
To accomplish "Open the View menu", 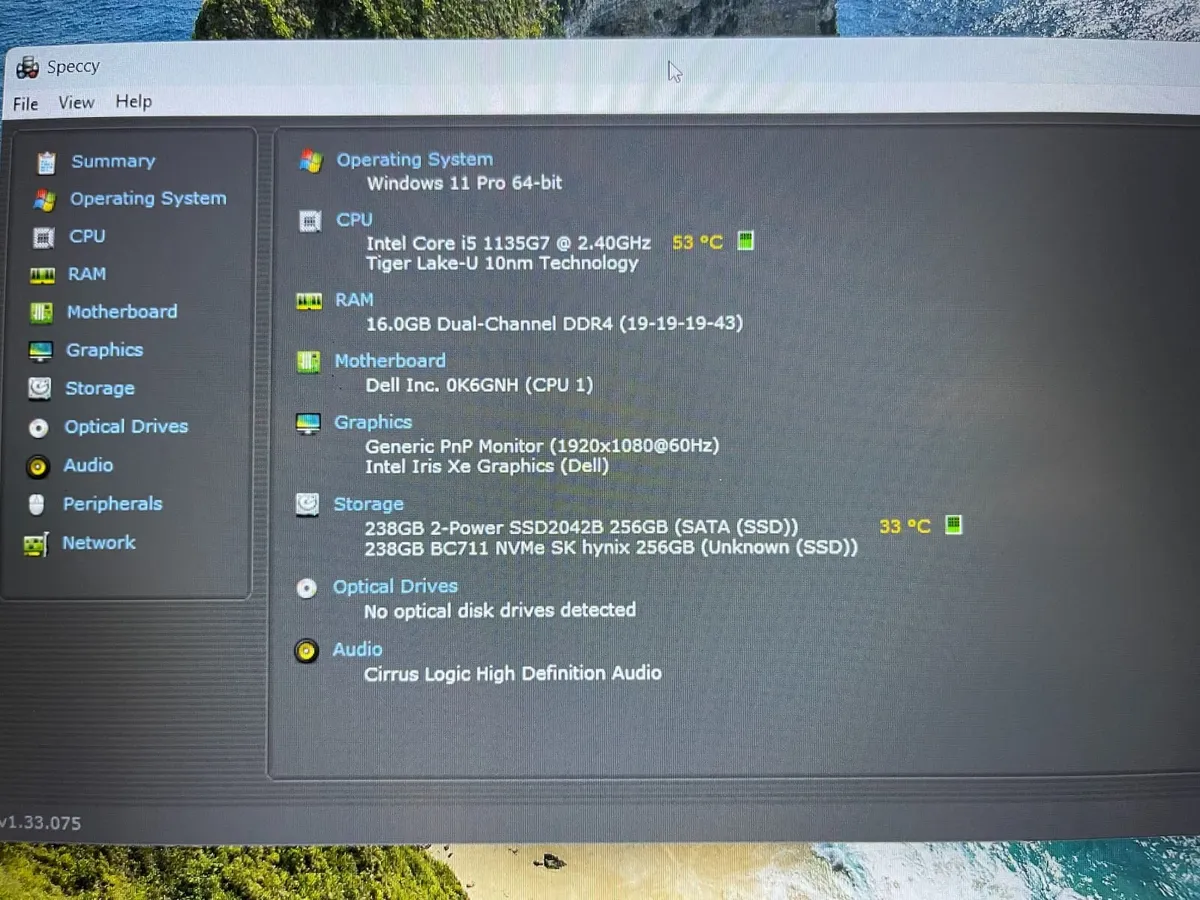I will pos(76,102).
